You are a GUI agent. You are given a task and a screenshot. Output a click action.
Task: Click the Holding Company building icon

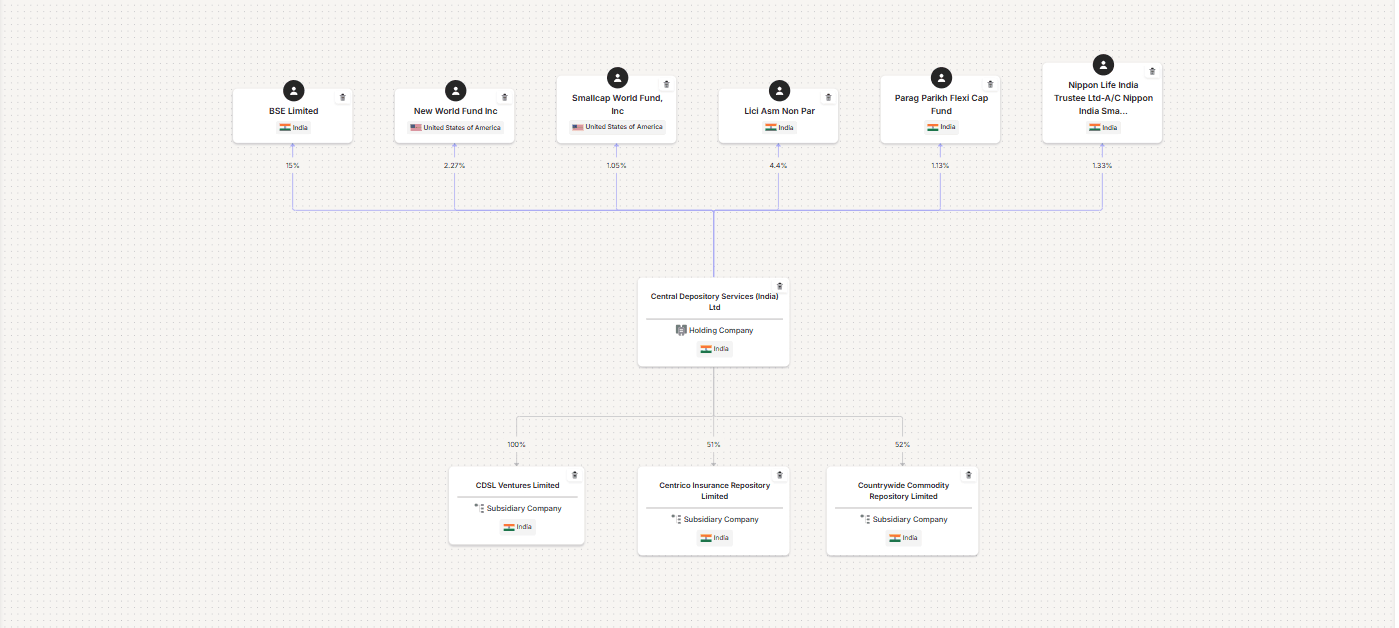681,330
